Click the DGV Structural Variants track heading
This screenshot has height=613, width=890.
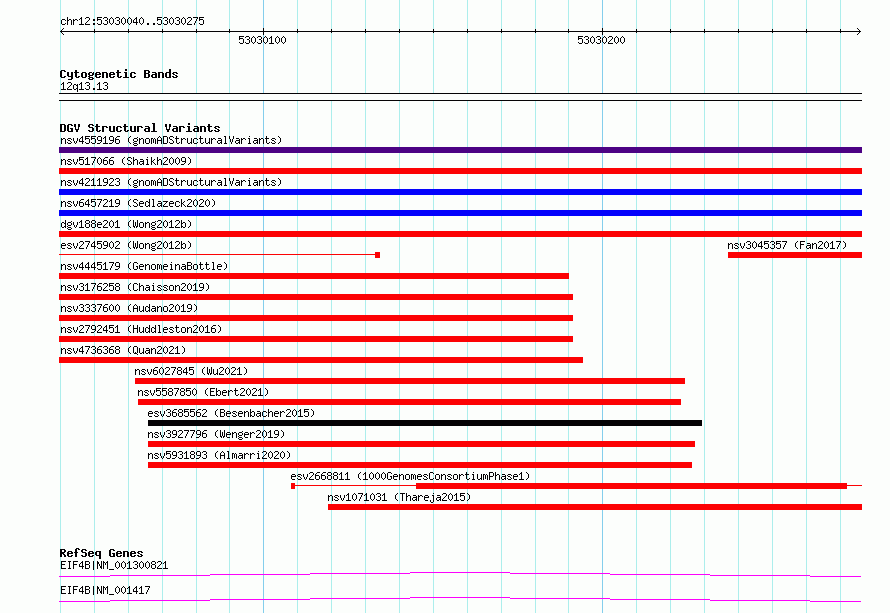tap(140, 128)
